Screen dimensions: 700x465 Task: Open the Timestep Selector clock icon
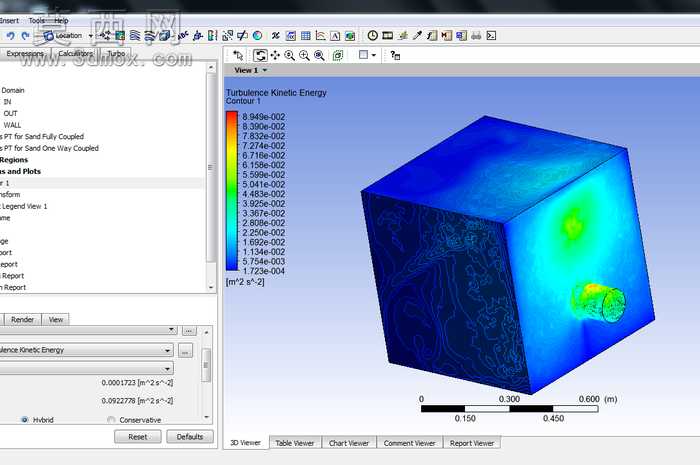[x=373, y=36]
